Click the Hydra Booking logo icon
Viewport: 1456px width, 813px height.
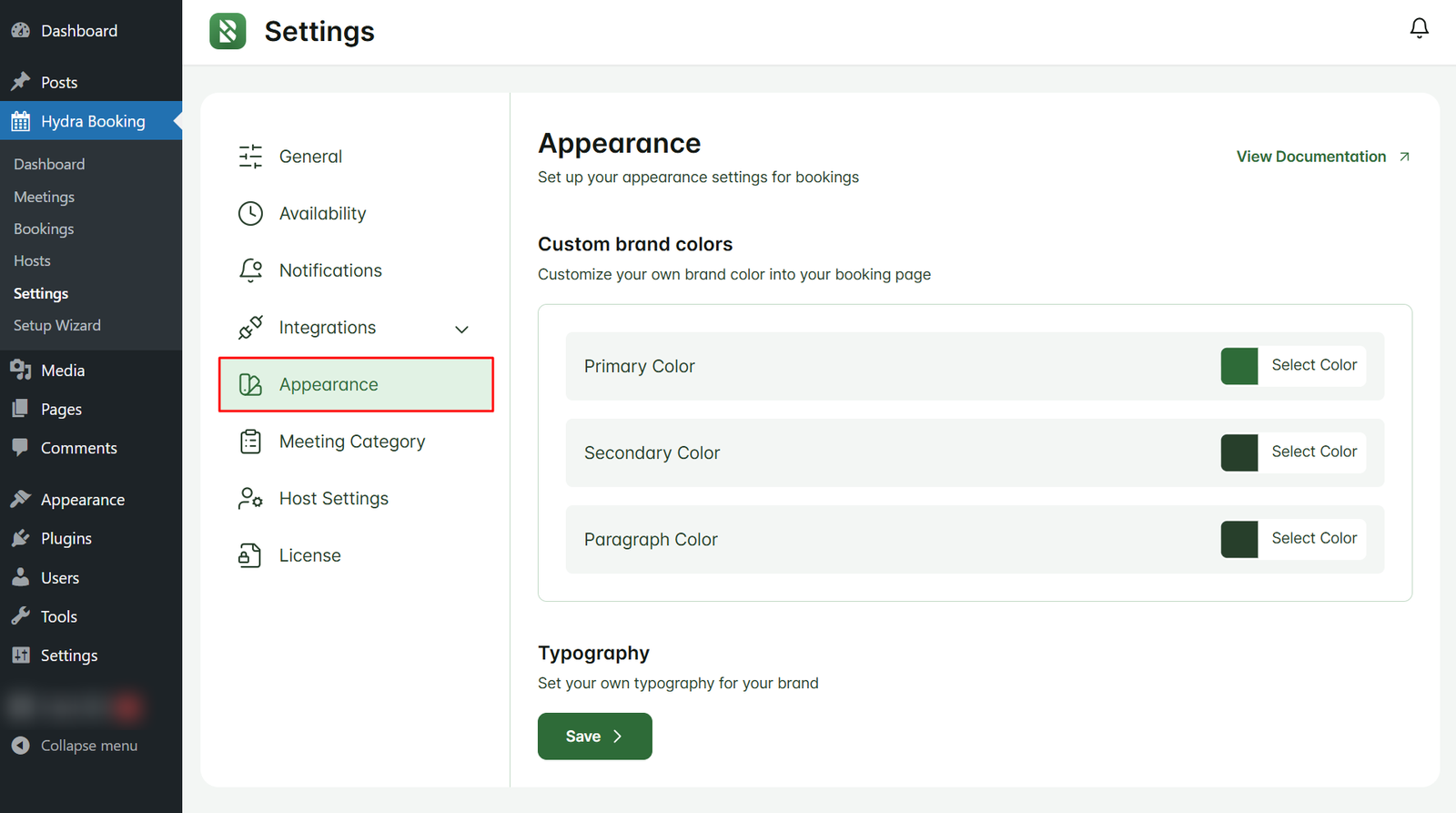[x=227, y=31]
